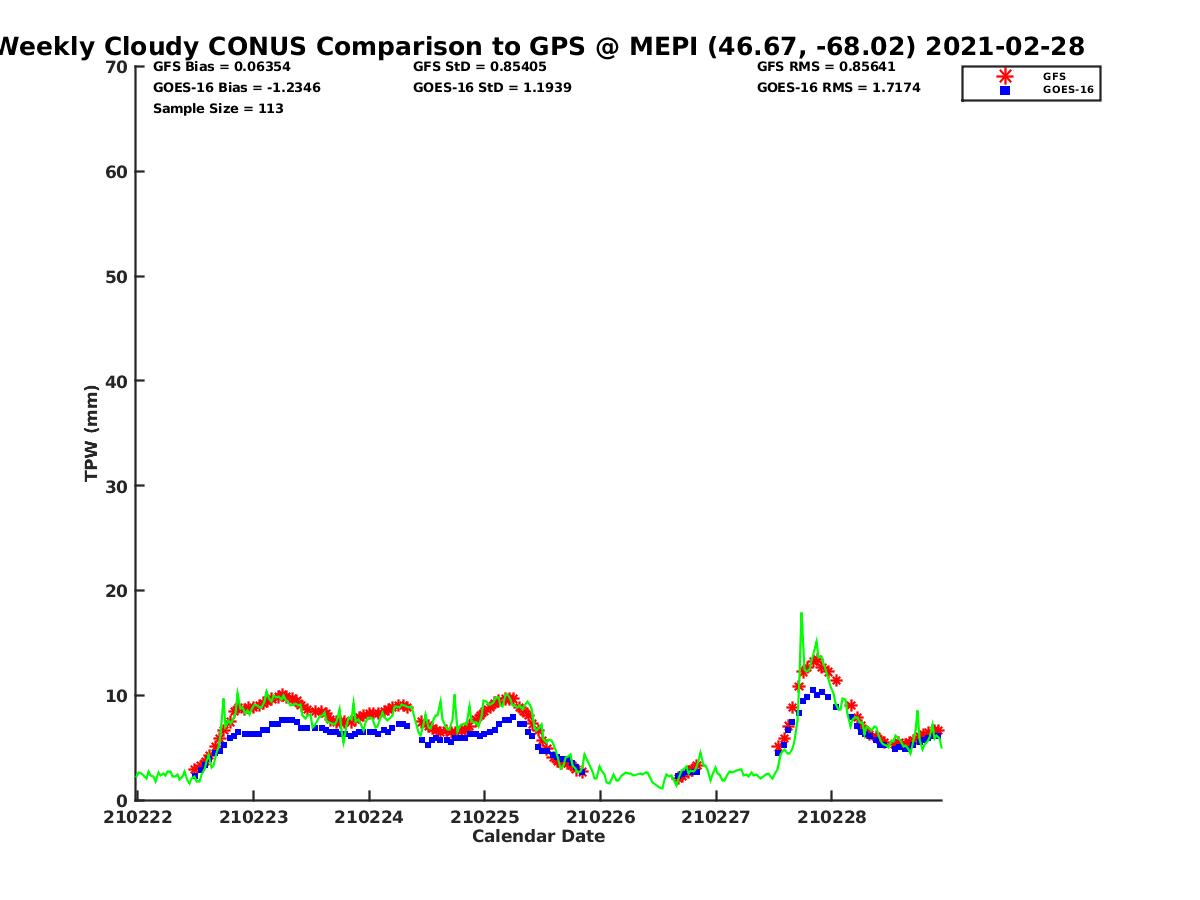Click the 210226 date tick label
This screenshot has width=1200, height=900.
pyautogui.click(x=600, y=817)
